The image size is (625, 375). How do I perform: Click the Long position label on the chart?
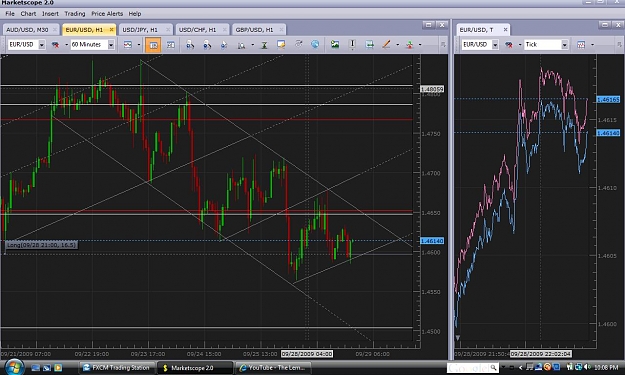coord(41,245)
